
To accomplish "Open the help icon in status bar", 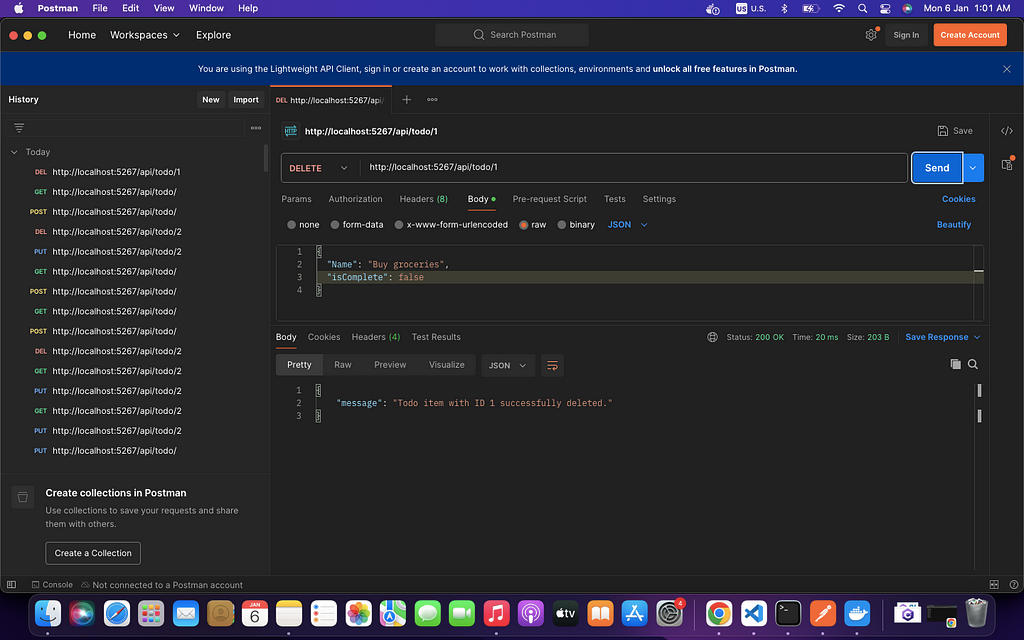I will tap(1014, 584).
